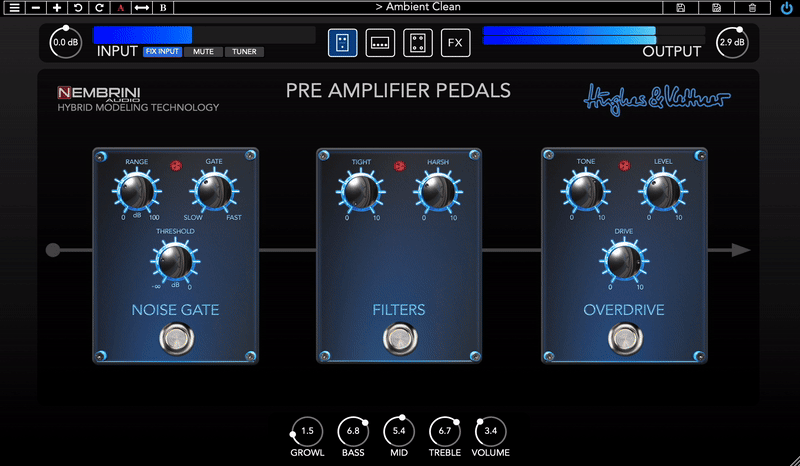Switch to the pre-amp pedals view
Viewport: 800px width, 466px height.
point(342,43)
